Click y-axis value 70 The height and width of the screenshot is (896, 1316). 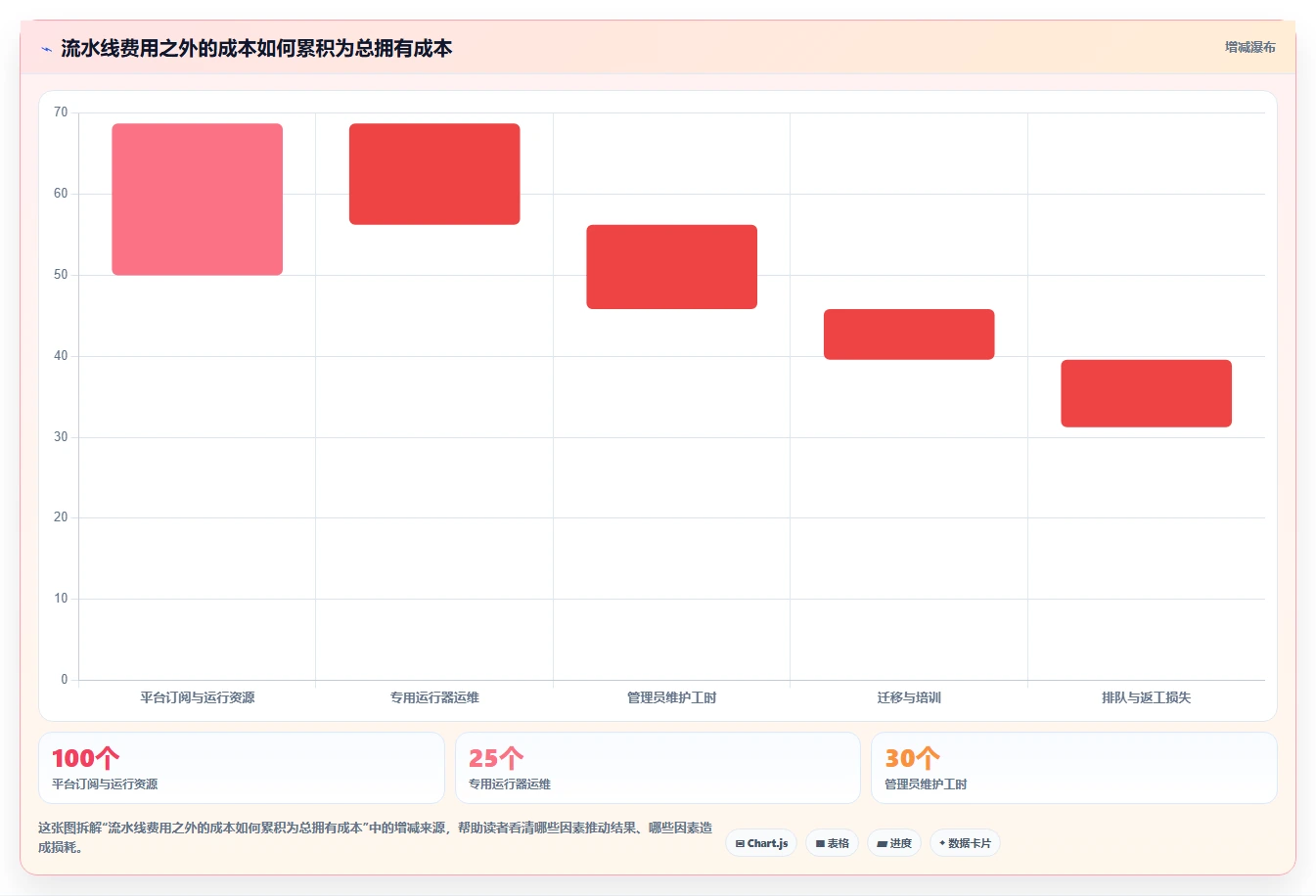[61, 112]
